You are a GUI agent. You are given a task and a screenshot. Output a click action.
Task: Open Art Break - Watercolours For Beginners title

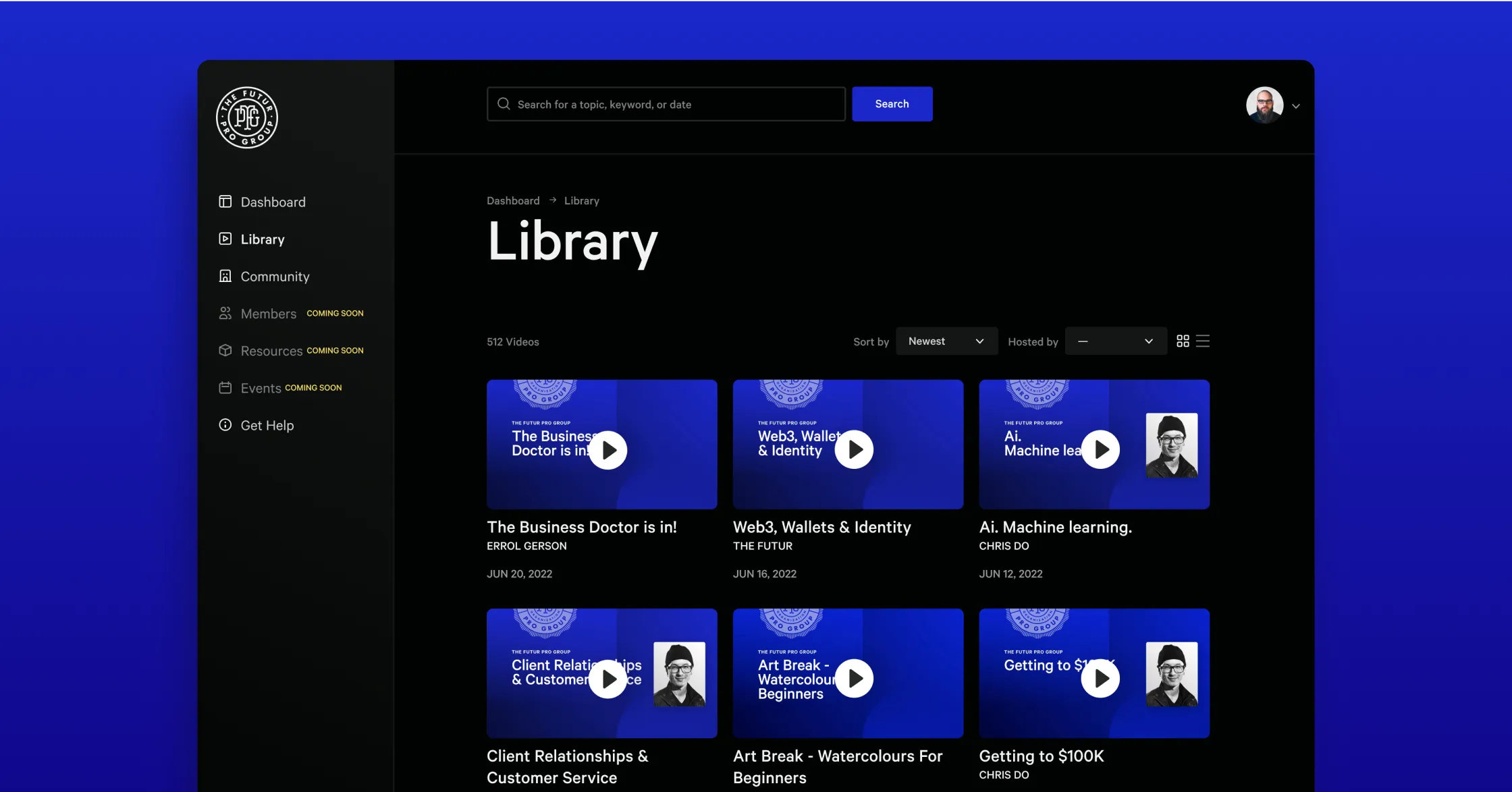838,766
